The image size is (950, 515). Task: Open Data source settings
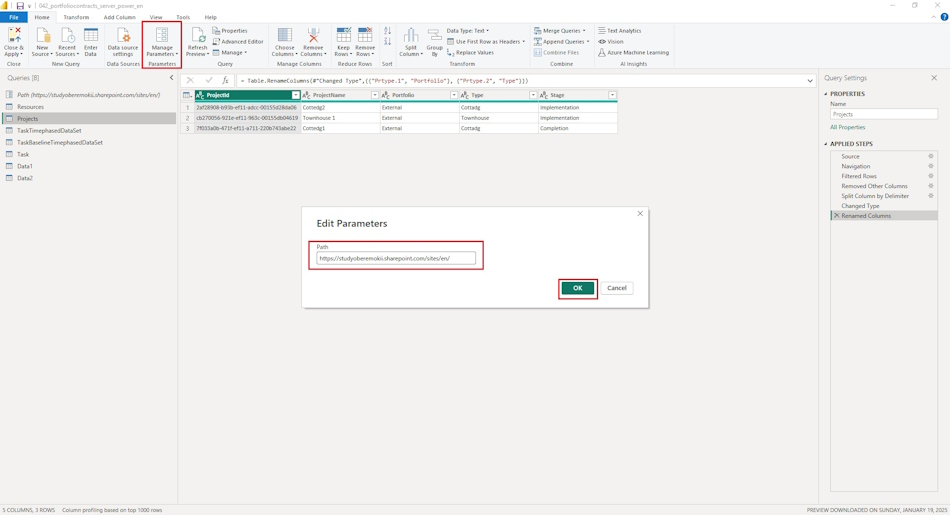[122, 42]
